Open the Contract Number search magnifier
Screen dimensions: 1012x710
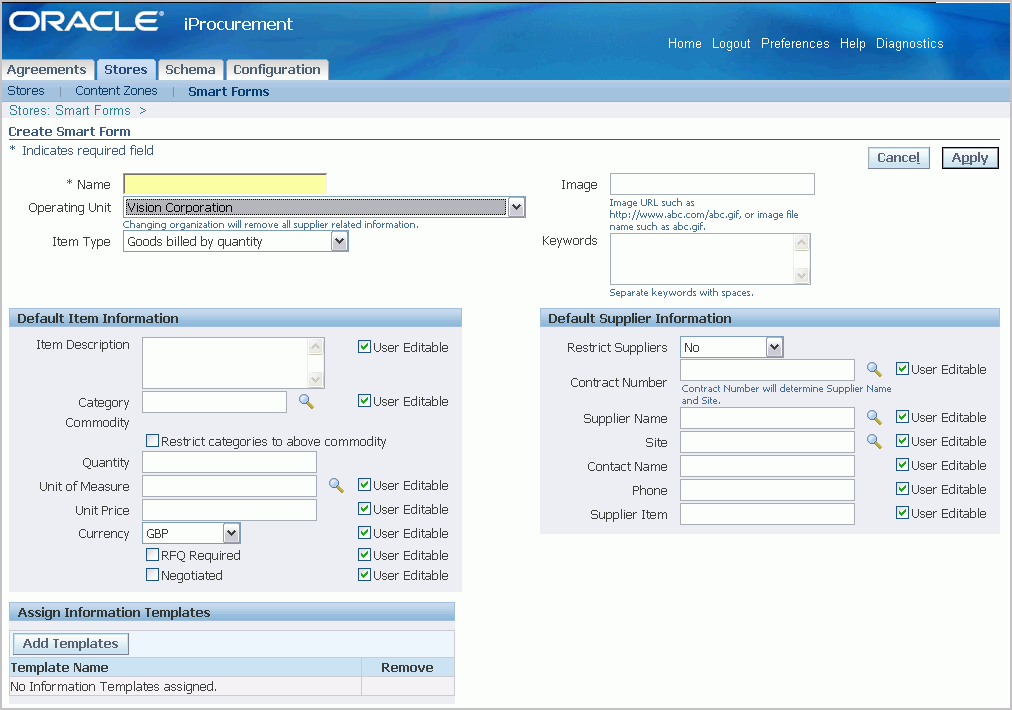coord(874,369)
